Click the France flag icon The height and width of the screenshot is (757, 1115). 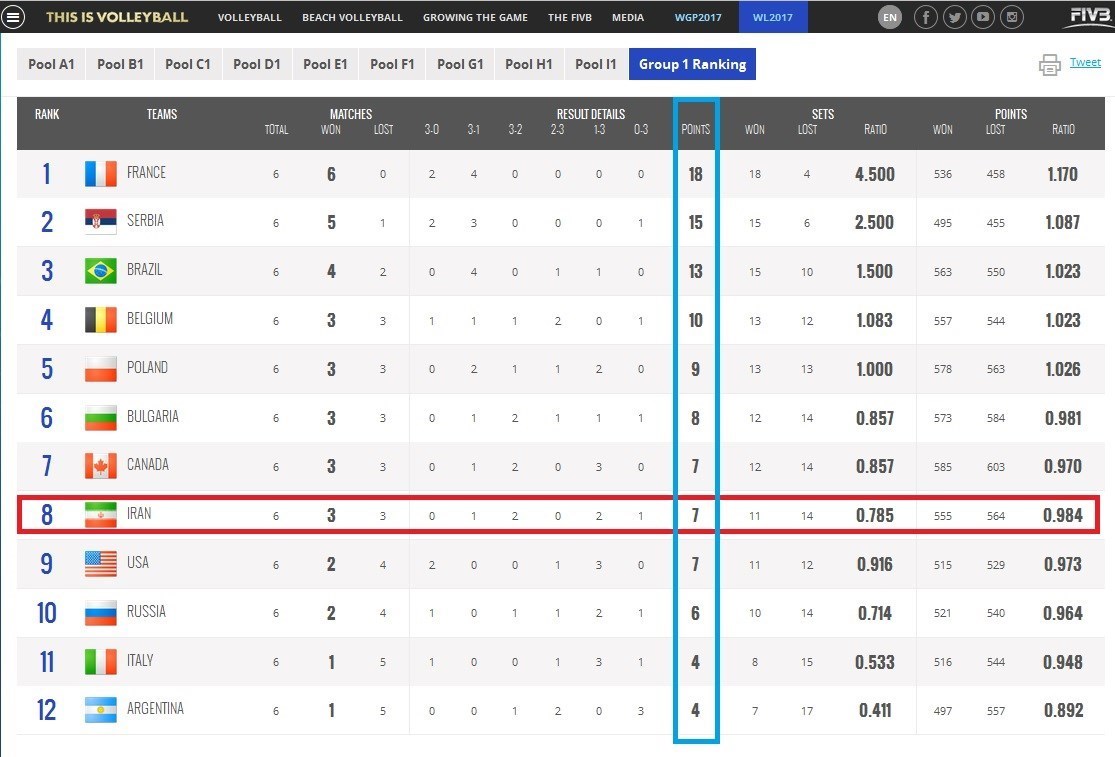(x=101, y=174)
